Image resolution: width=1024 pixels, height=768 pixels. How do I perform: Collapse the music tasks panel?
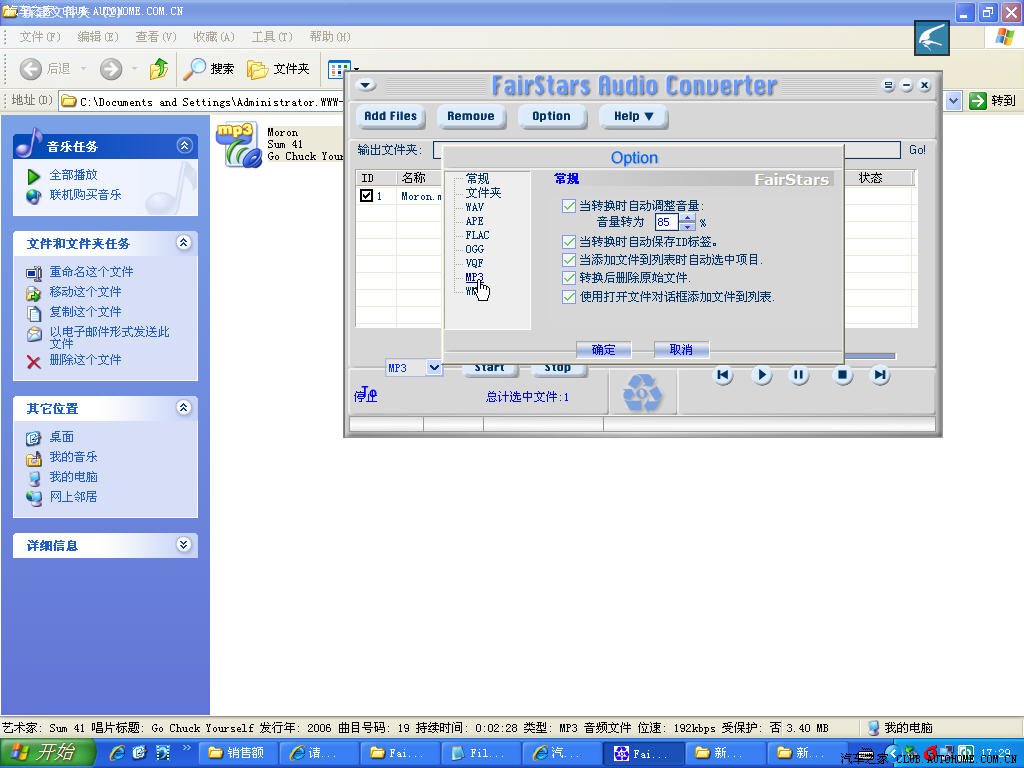click(x=184, y=146)
